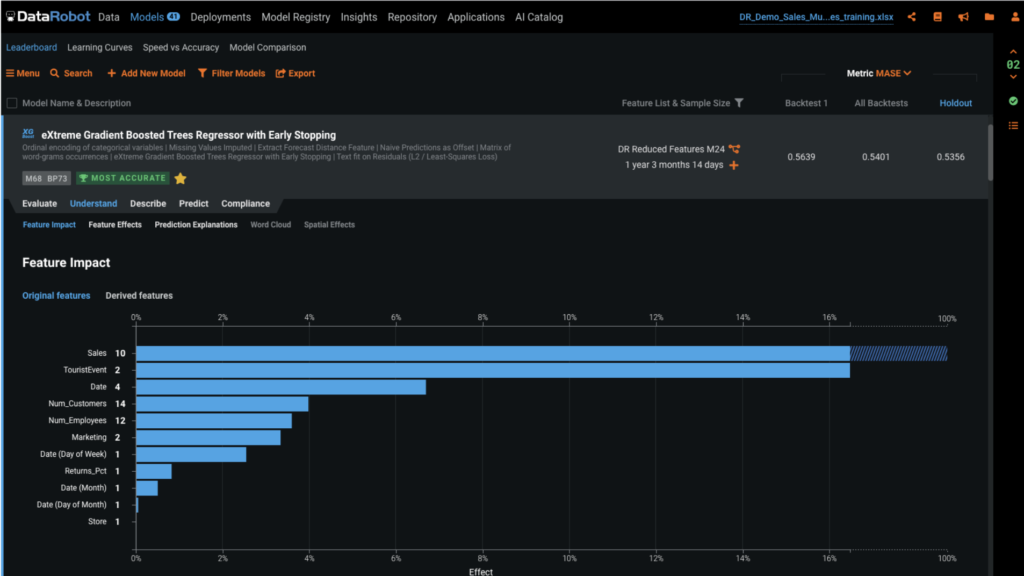1024x576 pixels.
Task: Click the hamburger Menu icon
Action: 10,73
